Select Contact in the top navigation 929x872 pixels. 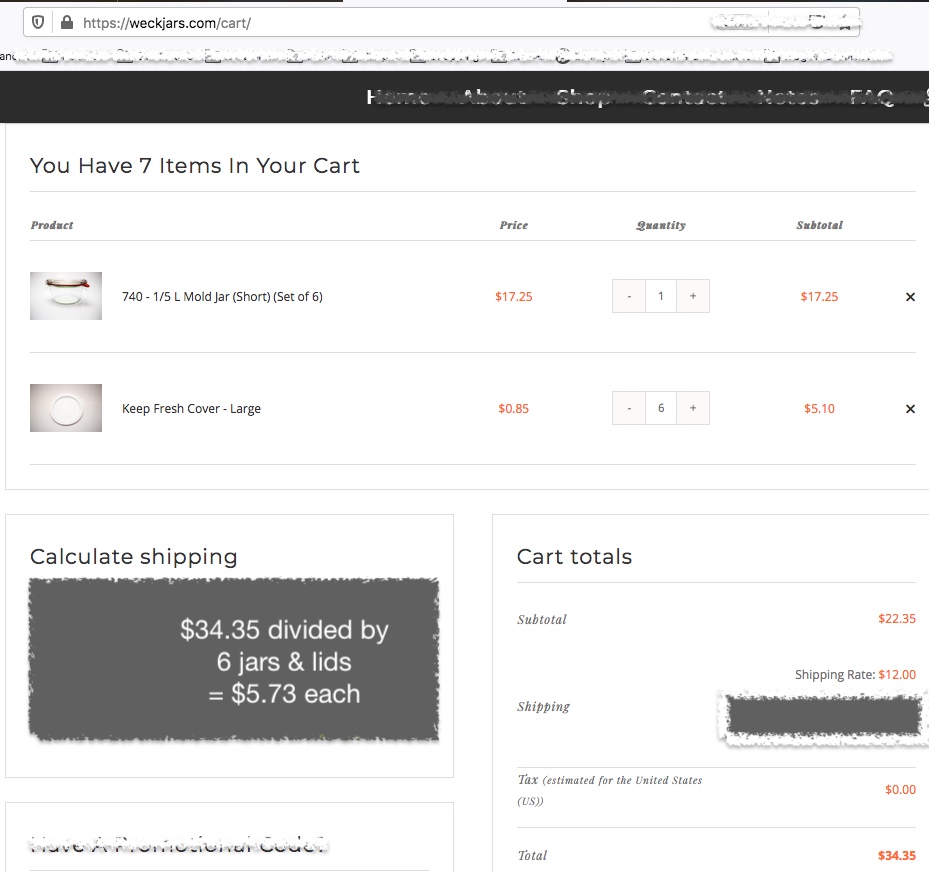(685, 97)
